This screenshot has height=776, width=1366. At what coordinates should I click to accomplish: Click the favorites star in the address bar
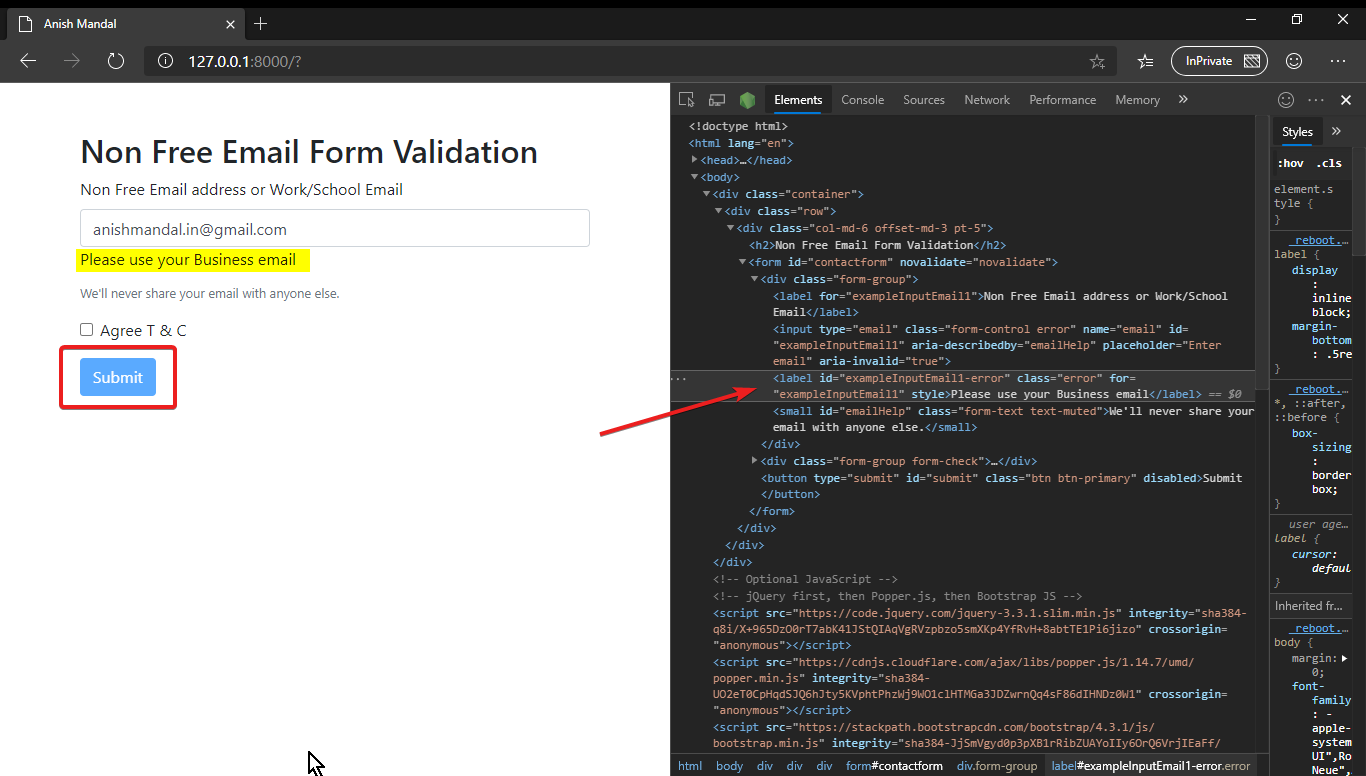click(1097, 61)
